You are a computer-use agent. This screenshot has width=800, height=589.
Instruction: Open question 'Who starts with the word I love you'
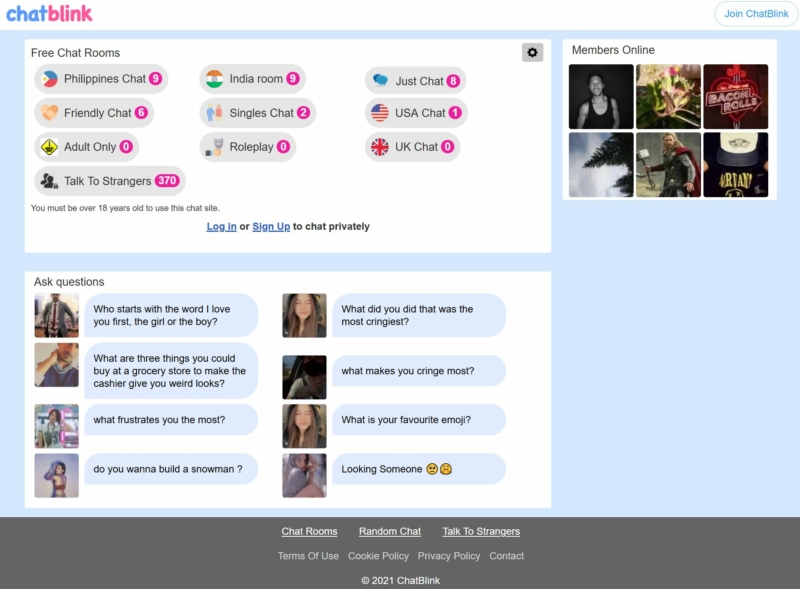pyautogui.click(x=171, y=315)
